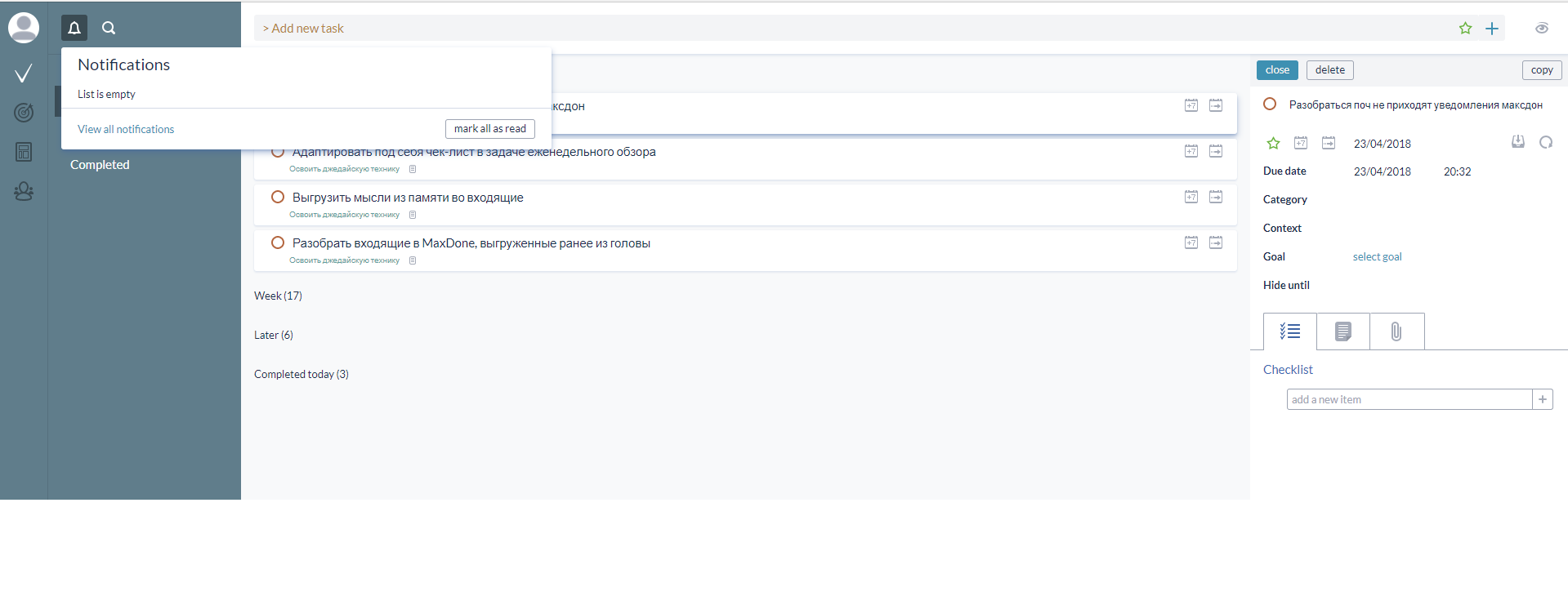The width and height of the screenshot is (1568, 605).
Task: Expand the Week (17) section
Action: (278, 296)
